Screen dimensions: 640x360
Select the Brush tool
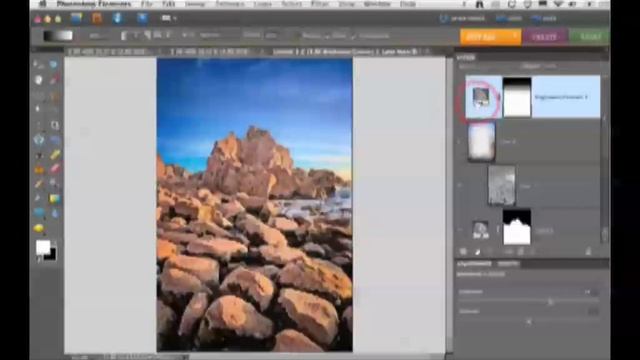pyautogui.click(x=38, y=184)
